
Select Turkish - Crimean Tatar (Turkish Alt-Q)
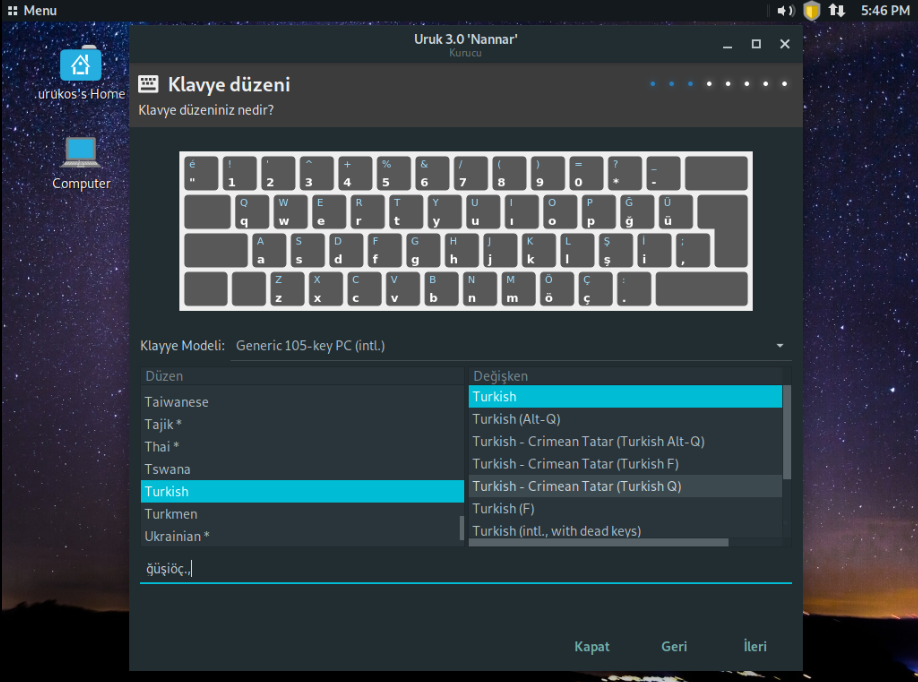pyautogui.click(x=625, y=441)
